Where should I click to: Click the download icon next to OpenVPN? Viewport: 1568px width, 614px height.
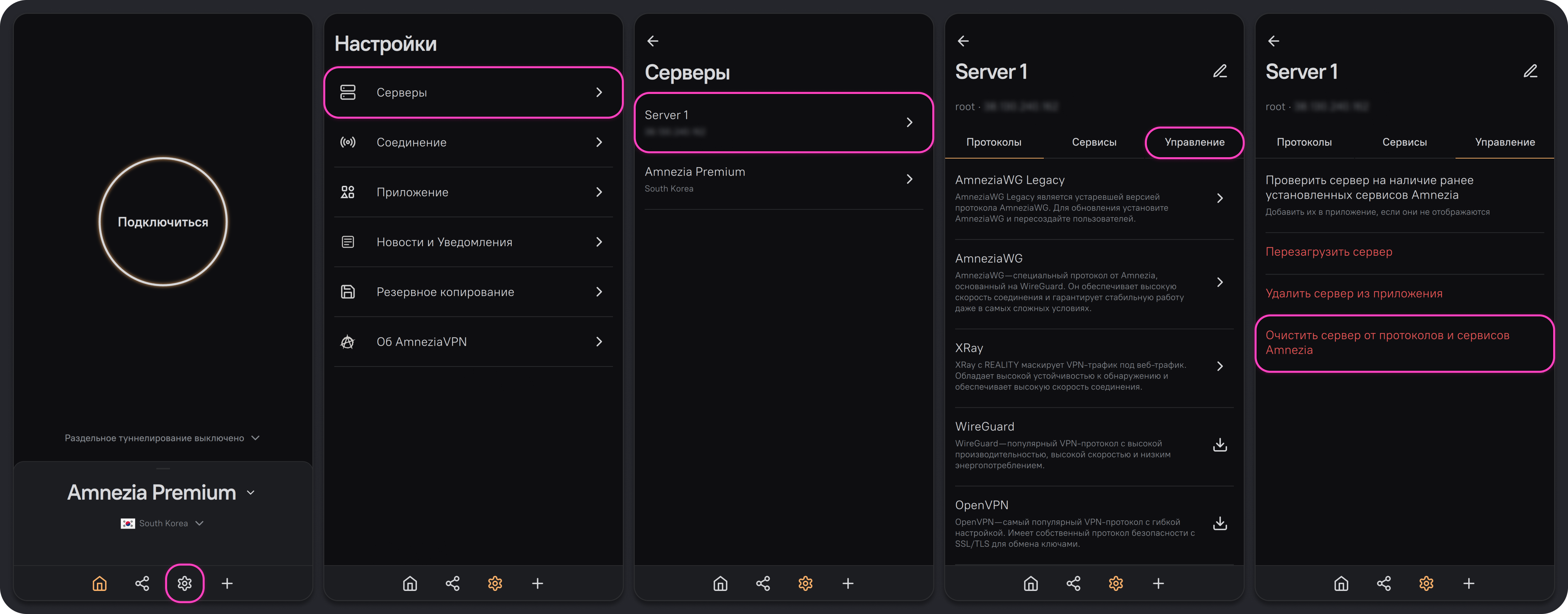1219,523
